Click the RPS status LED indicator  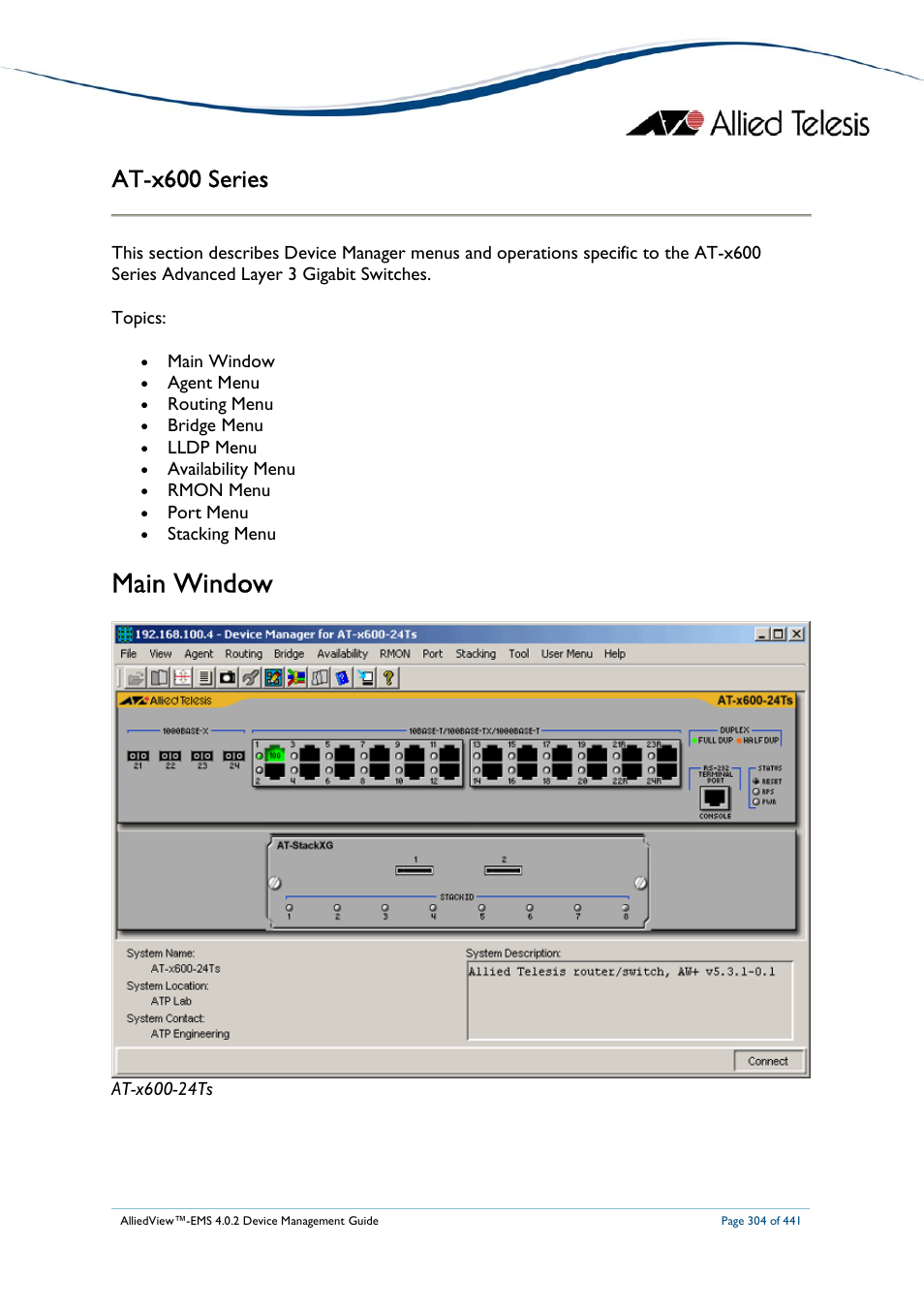coord(755,792)
